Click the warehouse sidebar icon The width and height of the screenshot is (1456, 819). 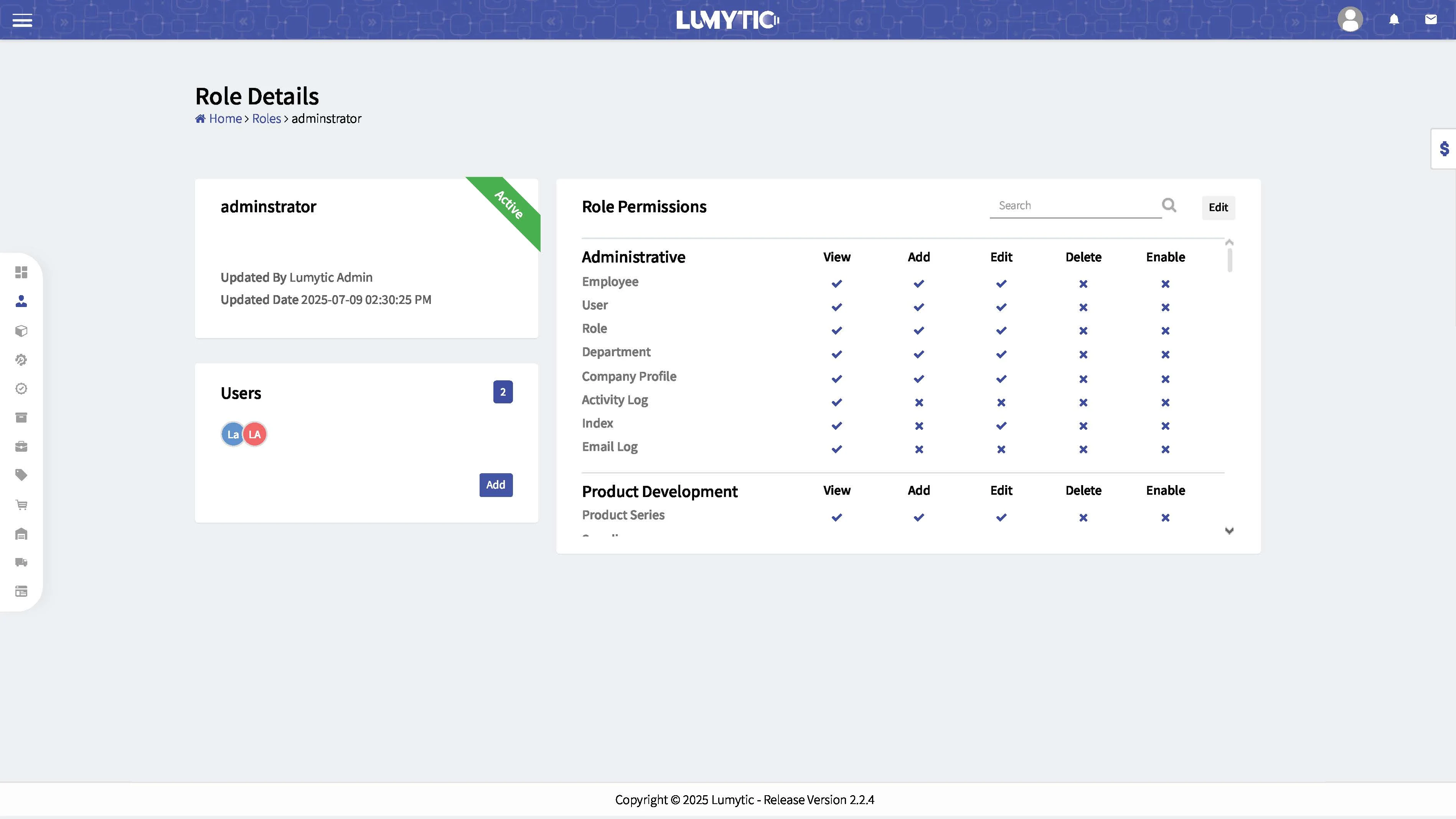[x=21, y=534]
